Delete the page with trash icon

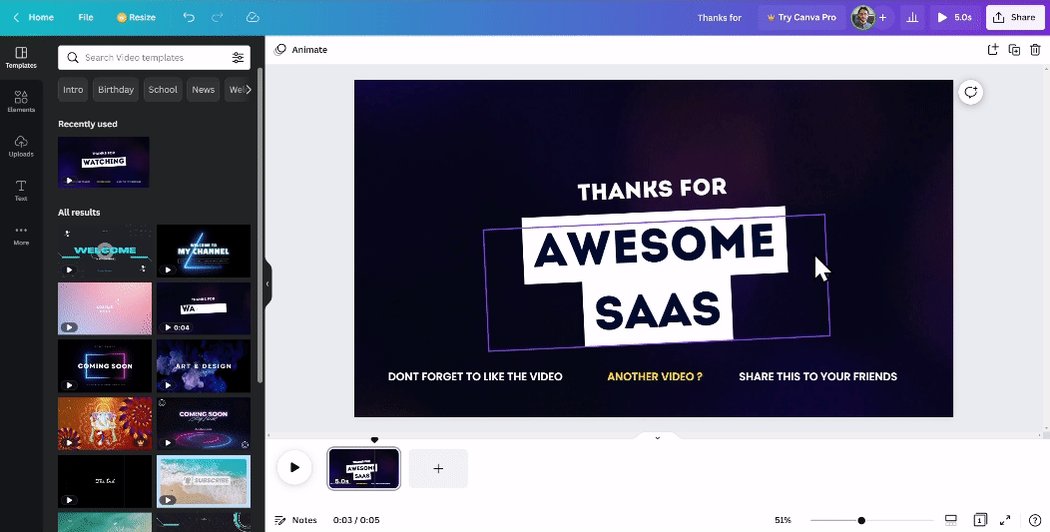tap(1035, 50)
